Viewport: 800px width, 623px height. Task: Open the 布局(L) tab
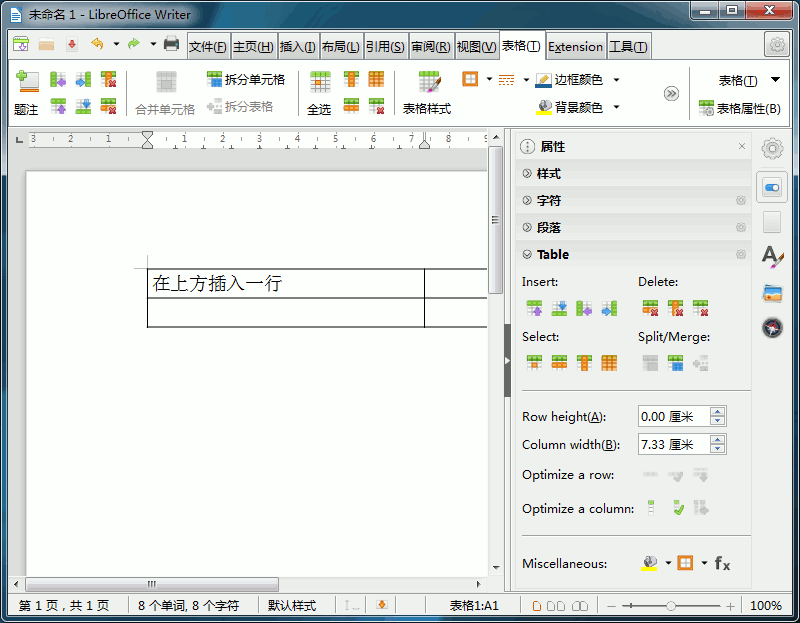point(340,47)
